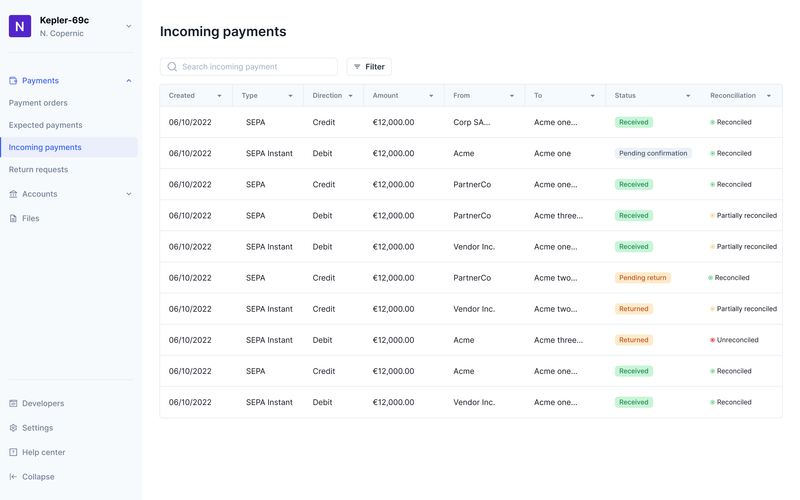
Task: Open Help center label link
Action: coord(43,453)
